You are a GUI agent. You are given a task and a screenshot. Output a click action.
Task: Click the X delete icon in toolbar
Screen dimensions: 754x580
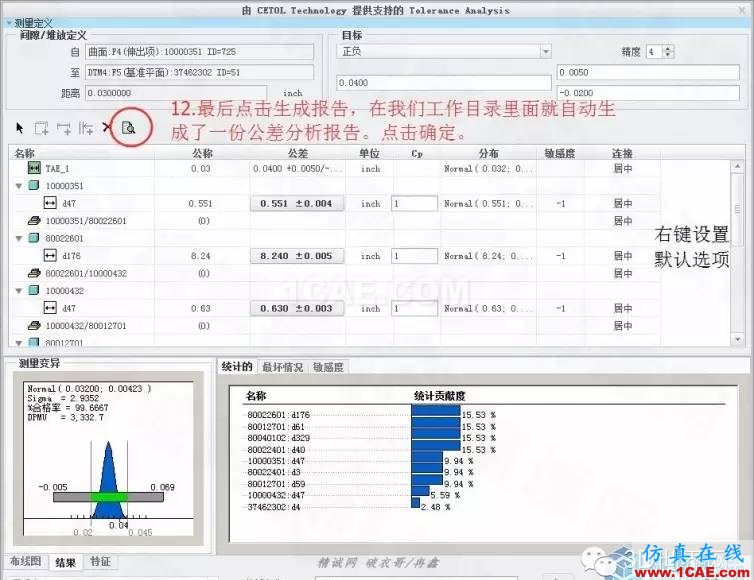(106, 127)
